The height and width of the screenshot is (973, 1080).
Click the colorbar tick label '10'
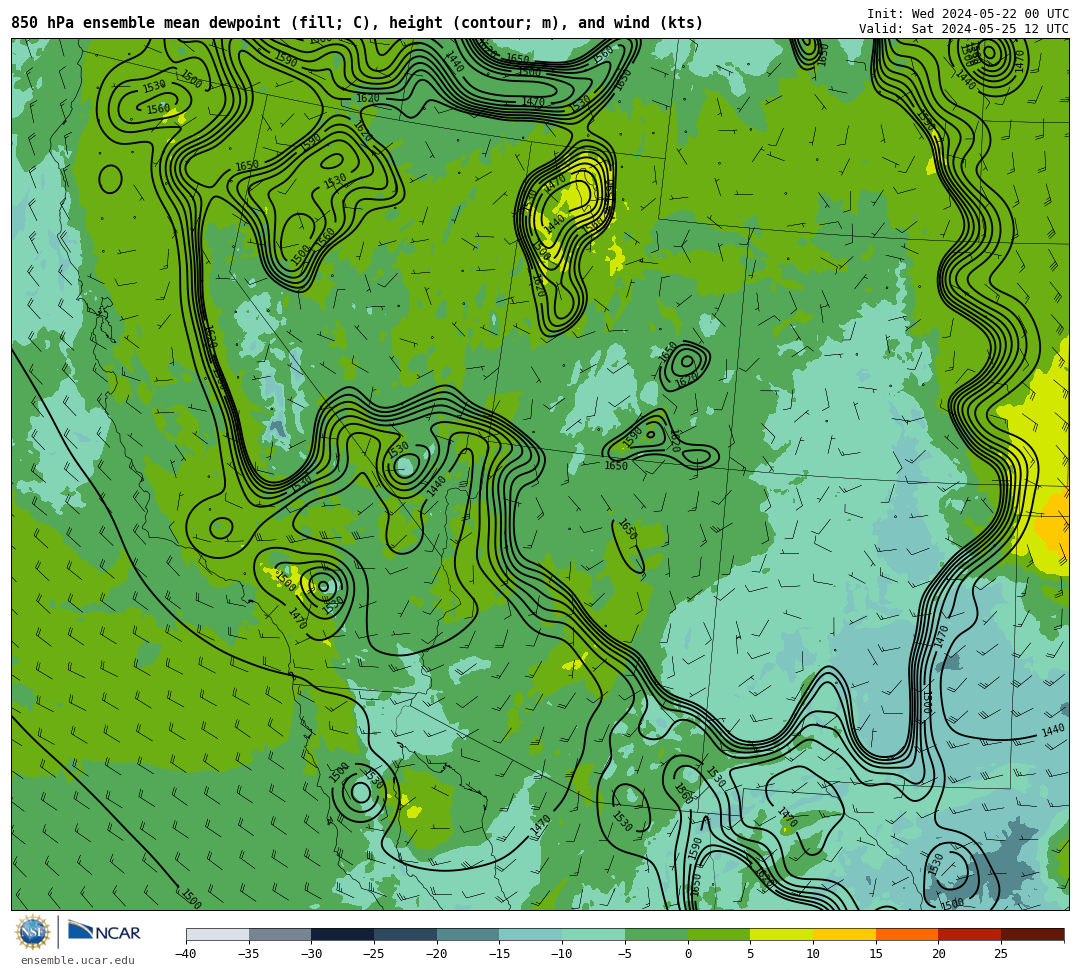point(813,954)
